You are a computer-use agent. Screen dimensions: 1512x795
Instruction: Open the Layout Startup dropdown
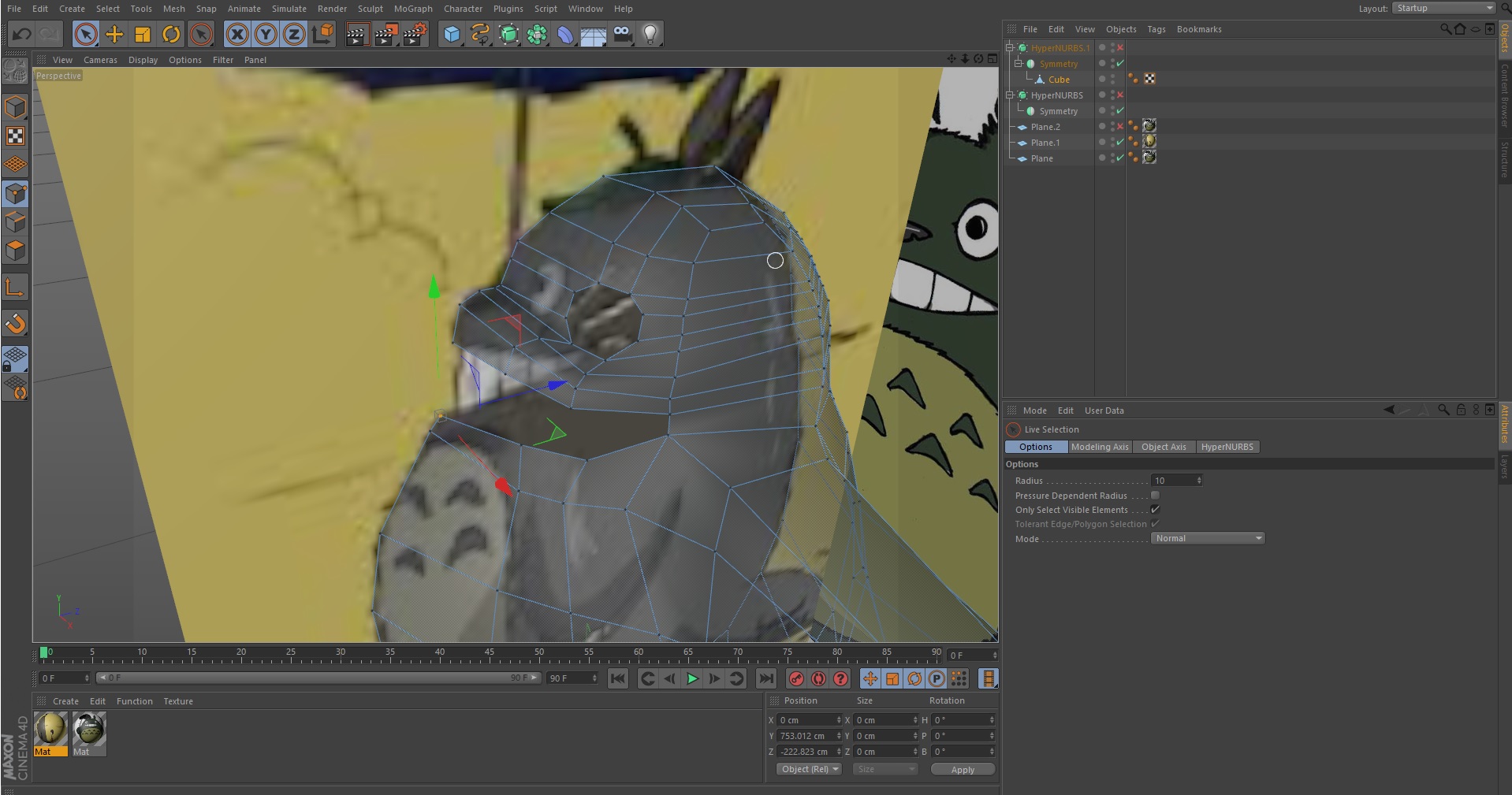pyautogui.click(x=1443, y=8)
